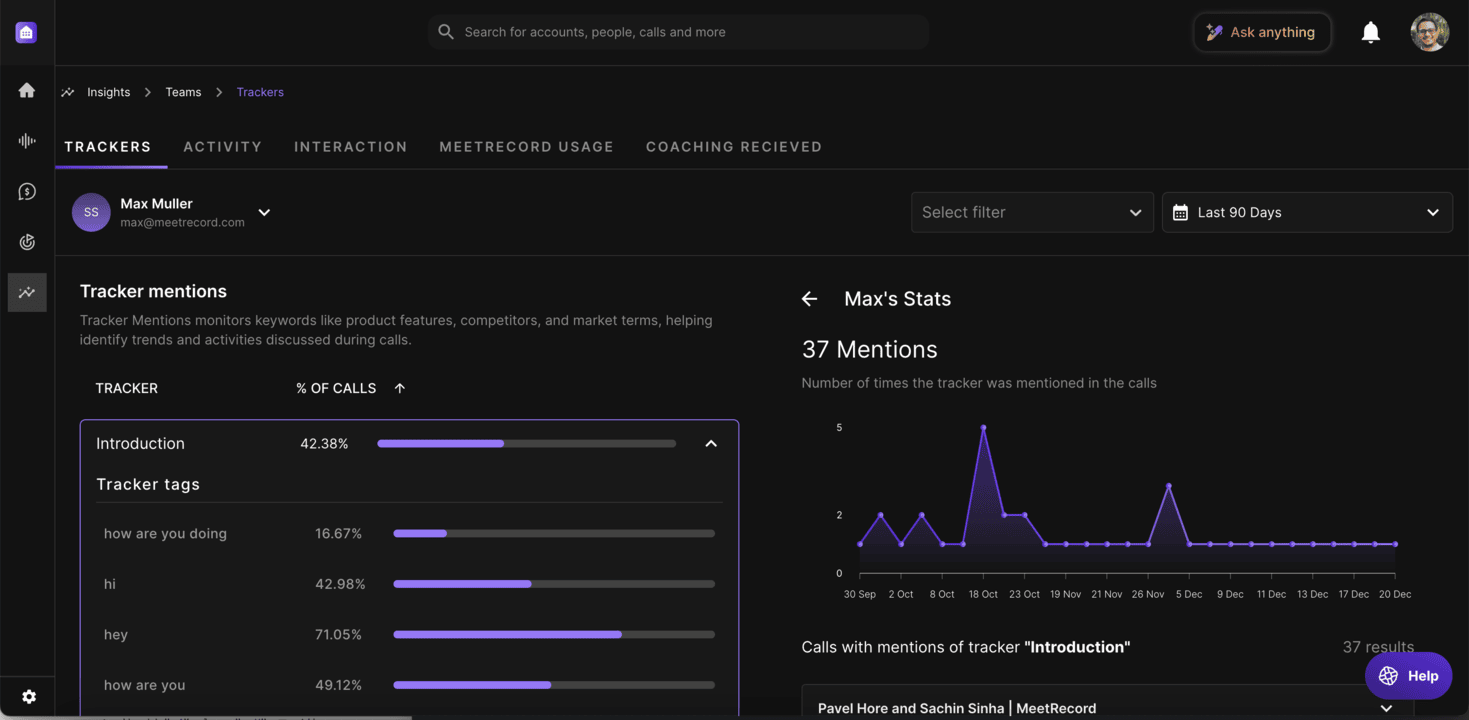Image resolution: width=1469 pixels, height=720 pixels.
Task: Click the user profile avatar
Action: [1429, 33]
